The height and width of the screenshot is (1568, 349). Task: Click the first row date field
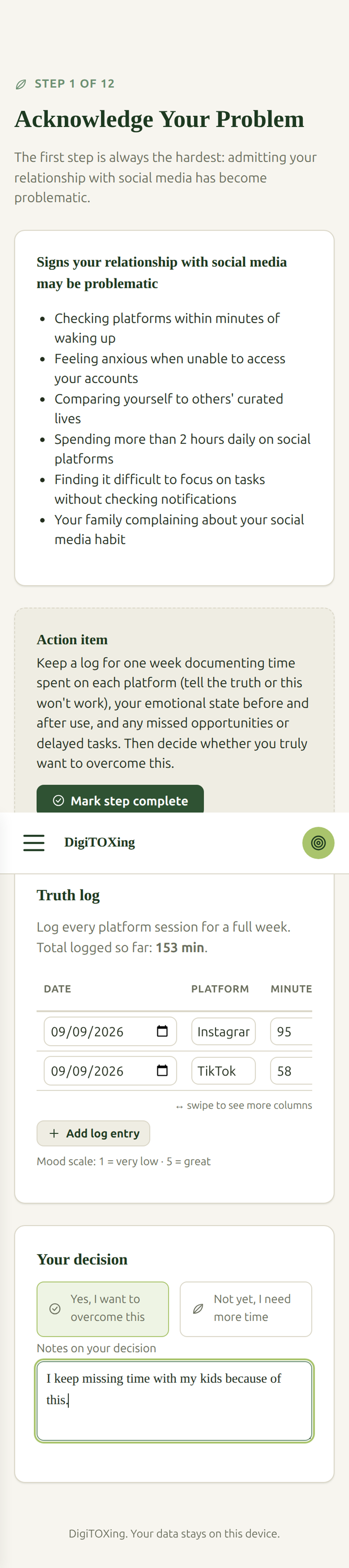pyautogui.click(x=110, y=1031)
